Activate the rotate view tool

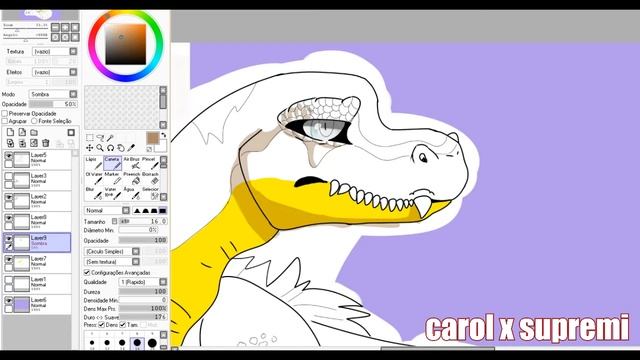pos(110,148)
